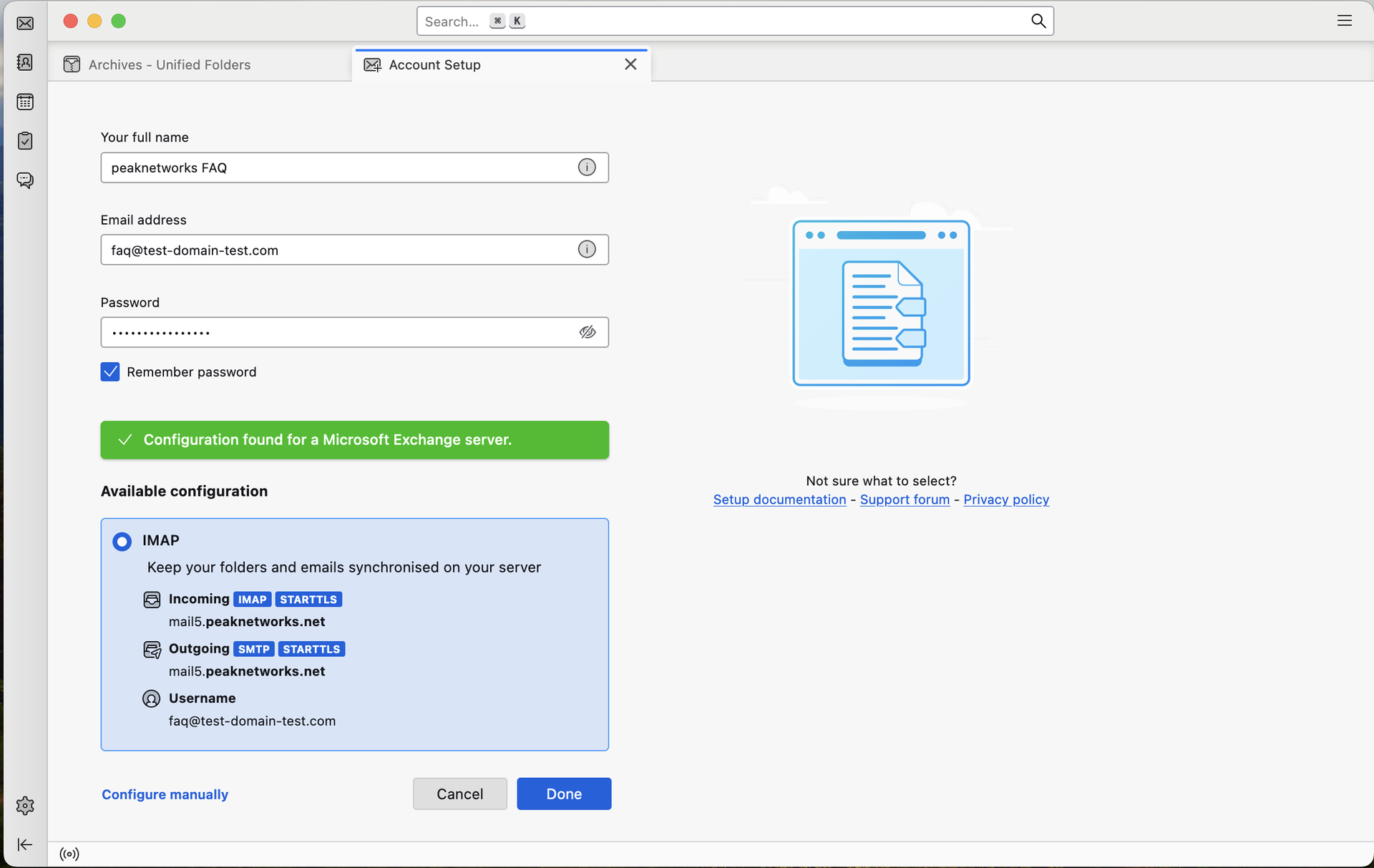Open the Setup documentation link

[779, 499]
